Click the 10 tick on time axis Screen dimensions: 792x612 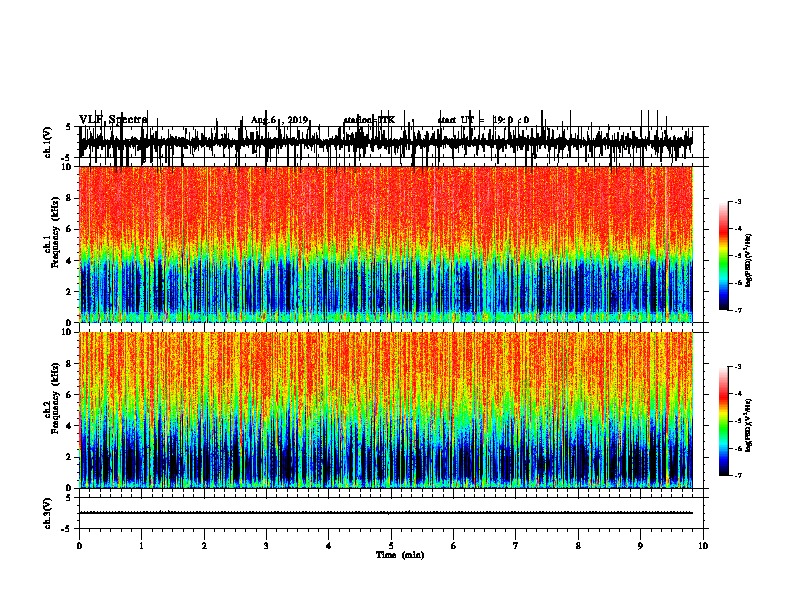703,546
